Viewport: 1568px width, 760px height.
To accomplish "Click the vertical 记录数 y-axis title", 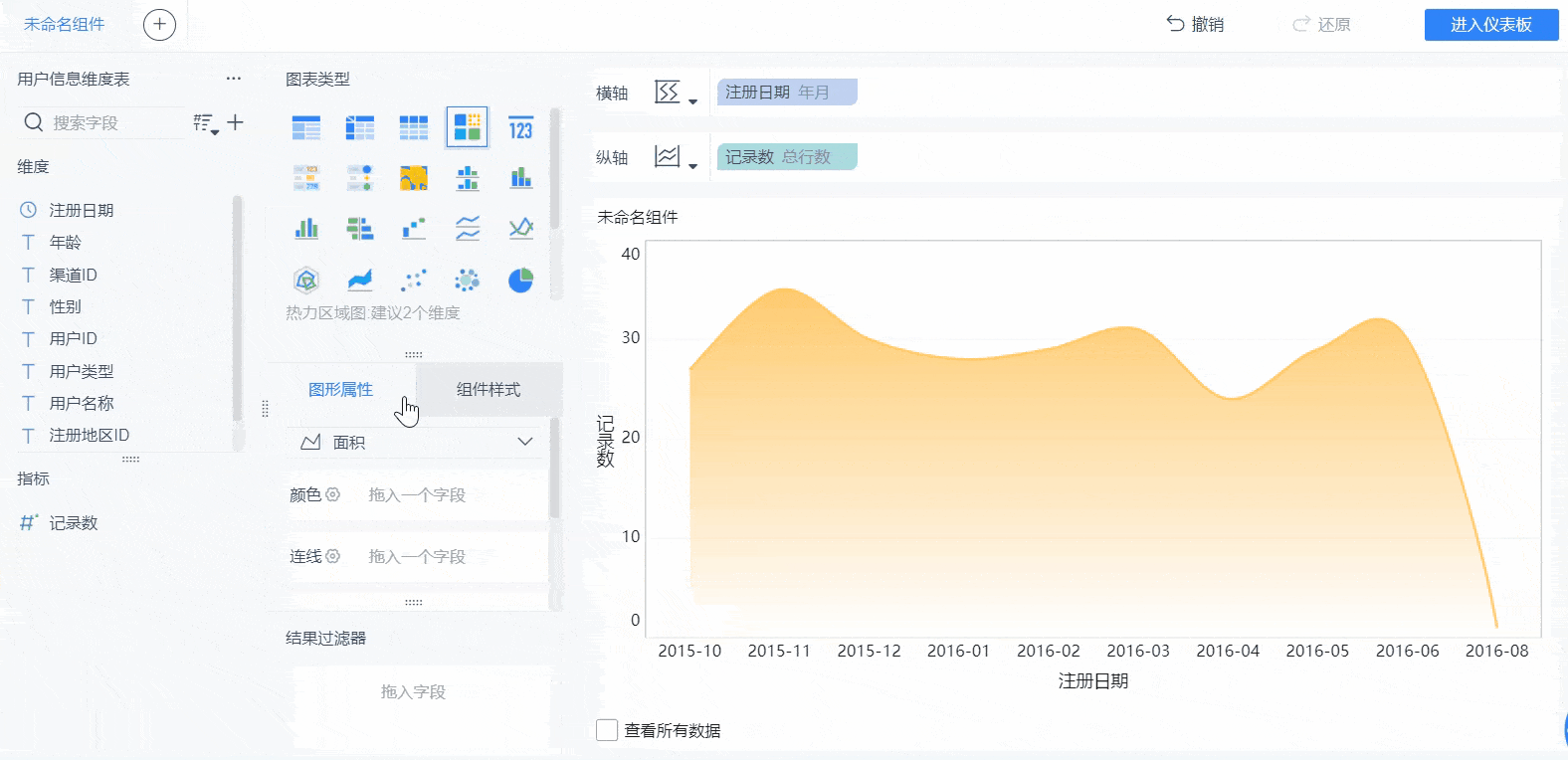I will [605, 441].
